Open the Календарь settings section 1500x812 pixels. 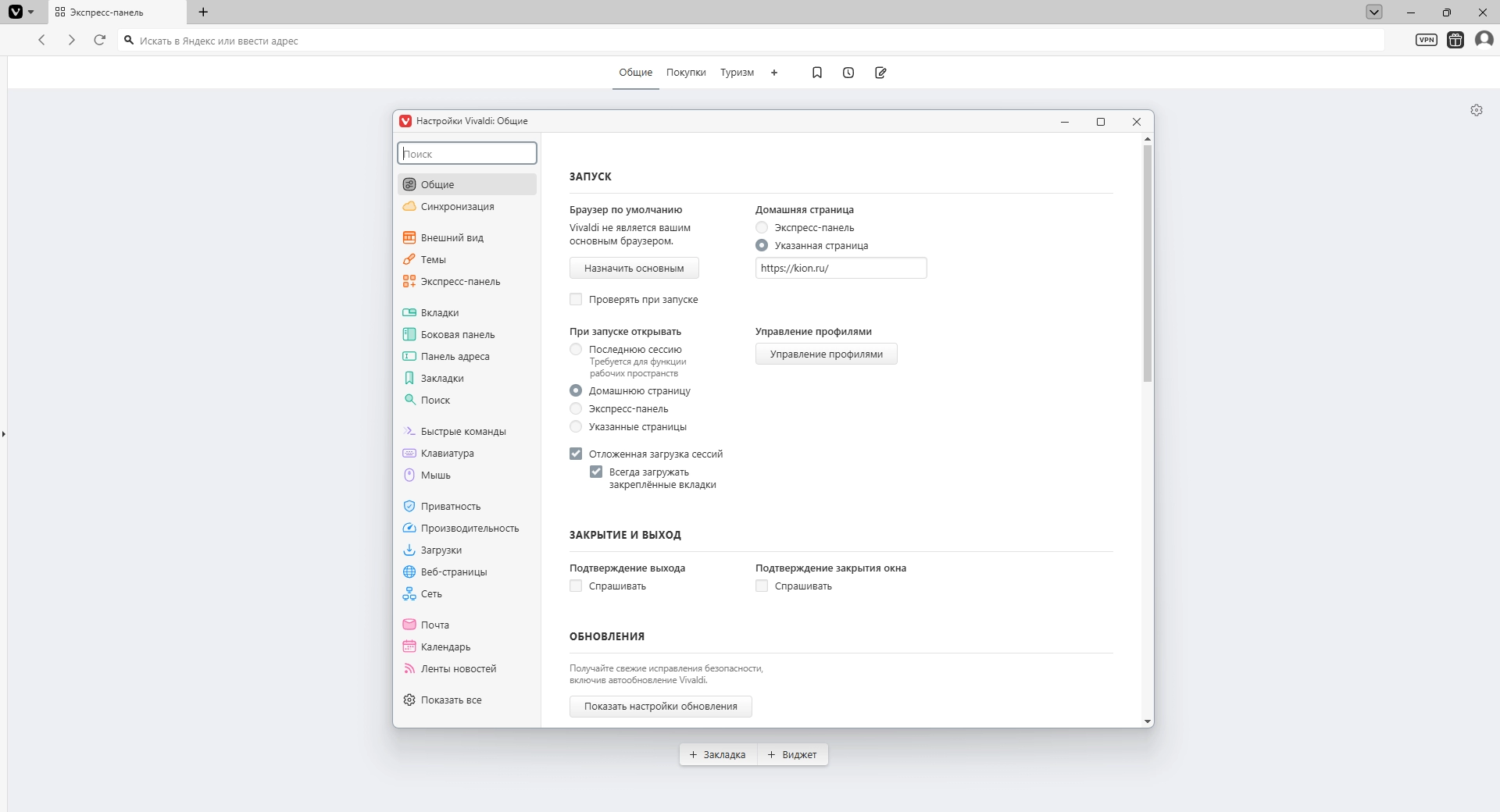pos(467,646)
